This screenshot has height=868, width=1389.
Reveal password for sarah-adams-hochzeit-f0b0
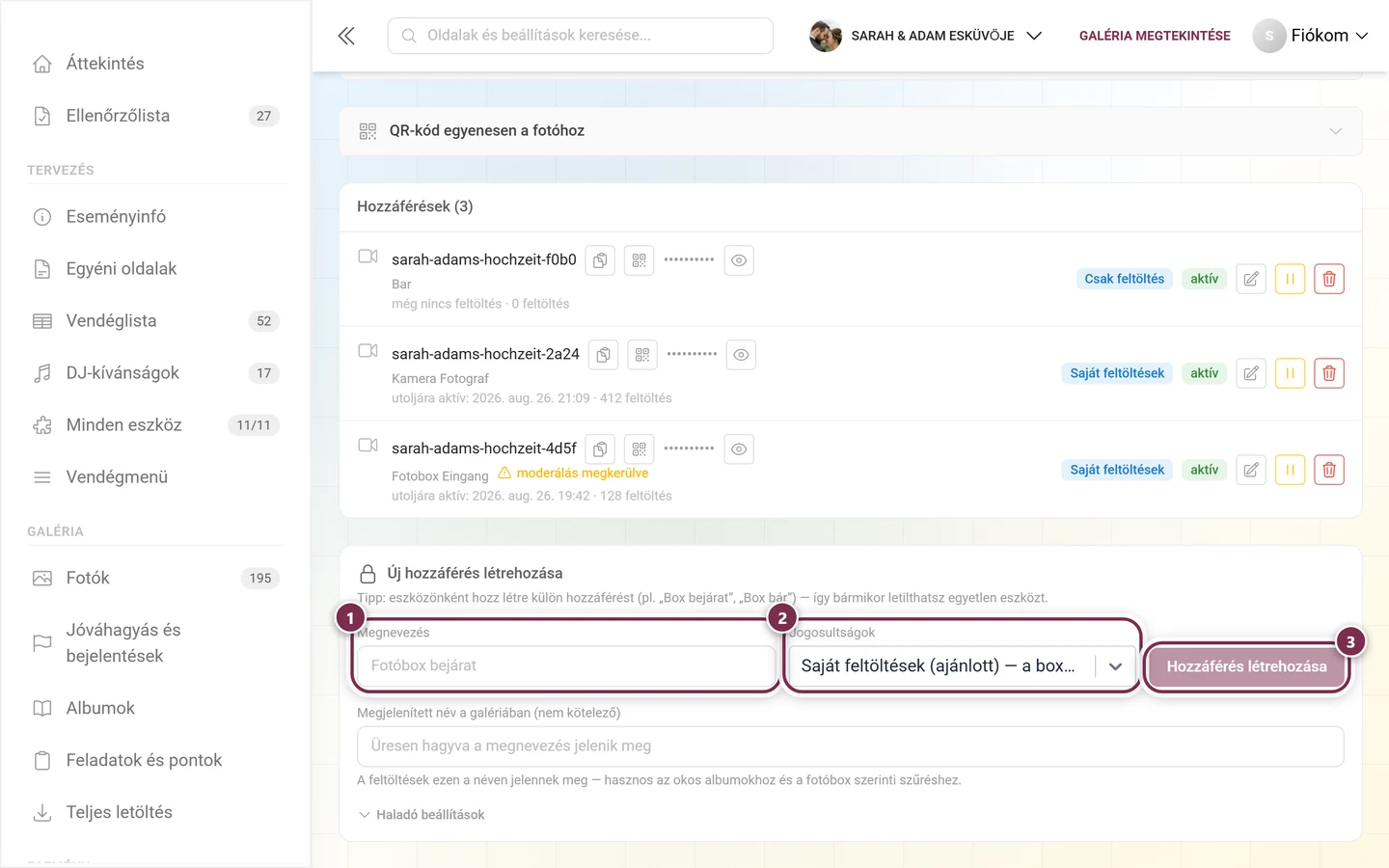[x=739, y=260]
